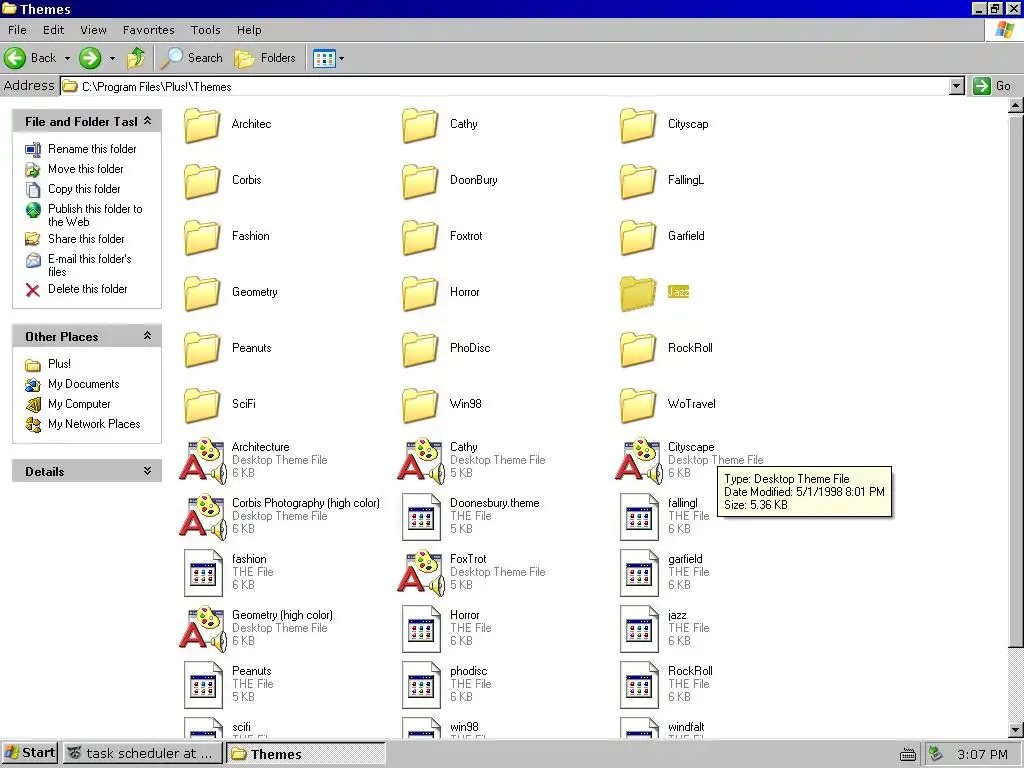Open the Address bar dropdown list

956,86
